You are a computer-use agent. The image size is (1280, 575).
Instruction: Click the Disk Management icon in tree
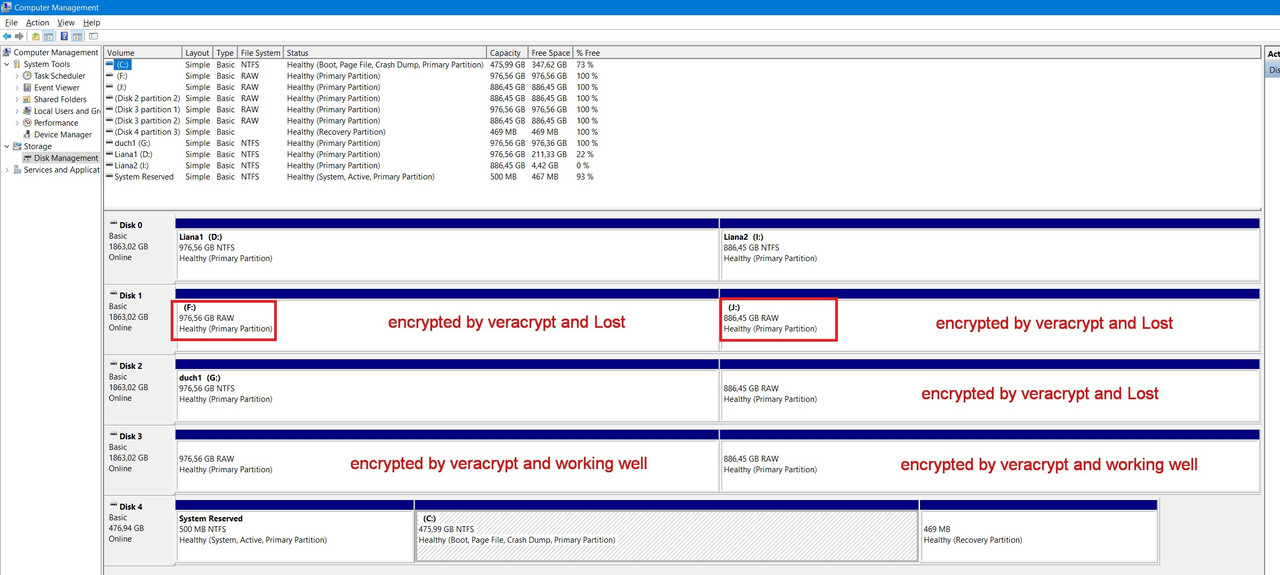27,158
